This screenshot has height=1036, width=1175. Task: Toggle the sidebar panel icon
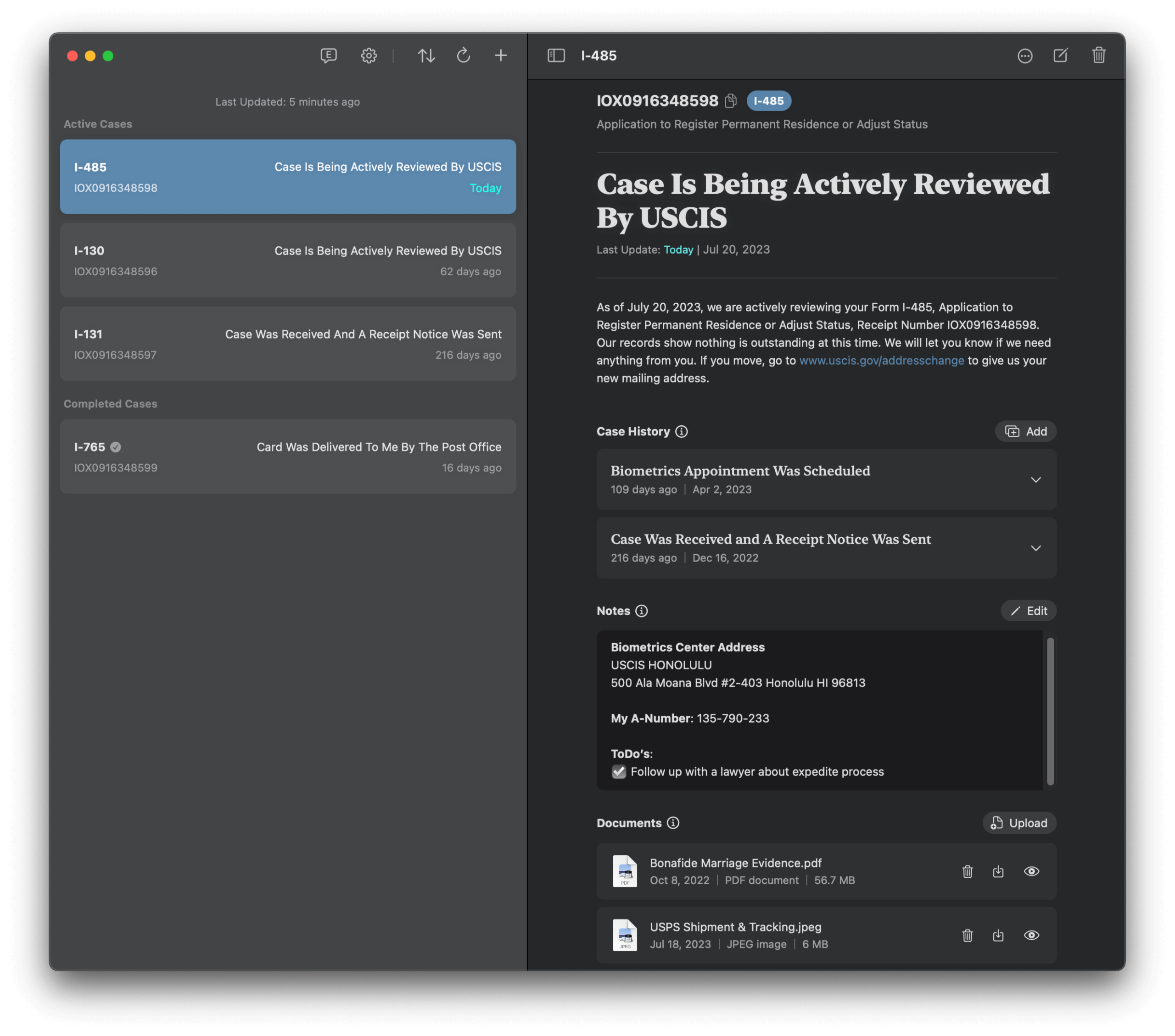click(x=556, y=56)
